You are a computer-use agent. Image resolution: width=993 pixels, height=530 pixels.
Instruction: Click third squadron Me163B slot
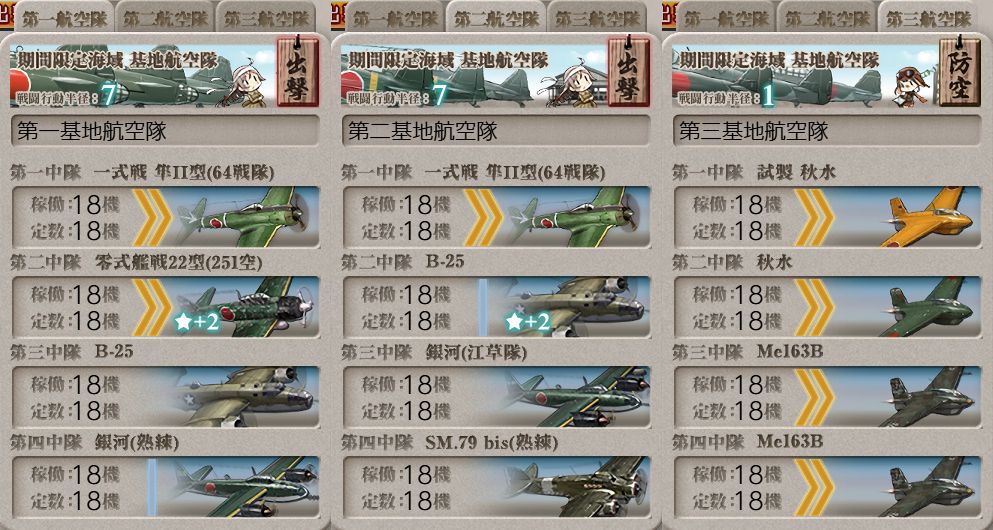pos(828,397)
